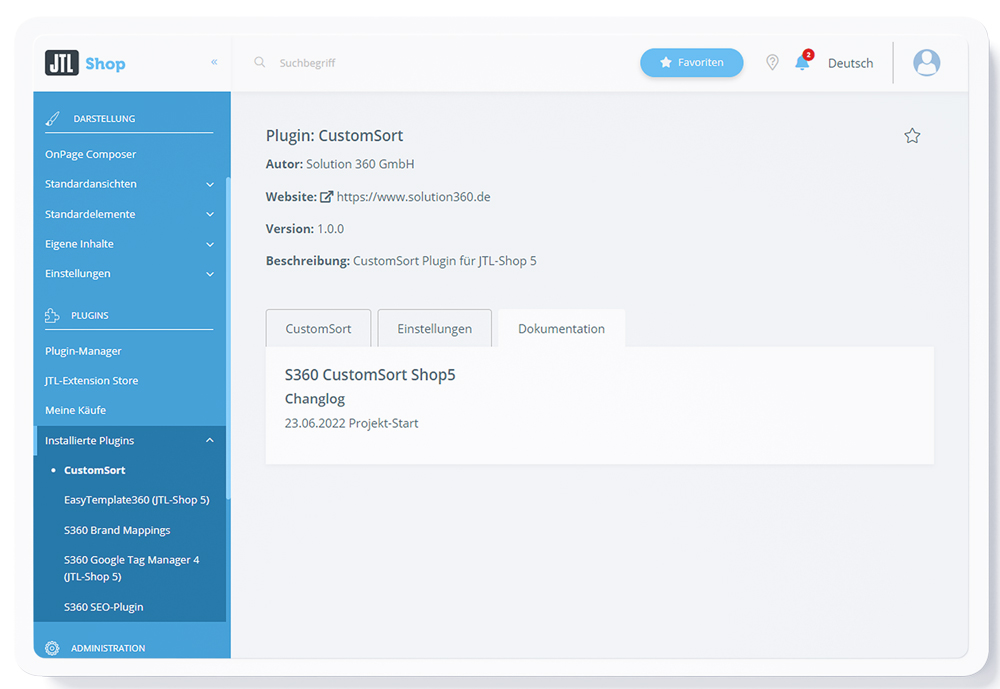Open the user profile avatar

tap(926, 63)
